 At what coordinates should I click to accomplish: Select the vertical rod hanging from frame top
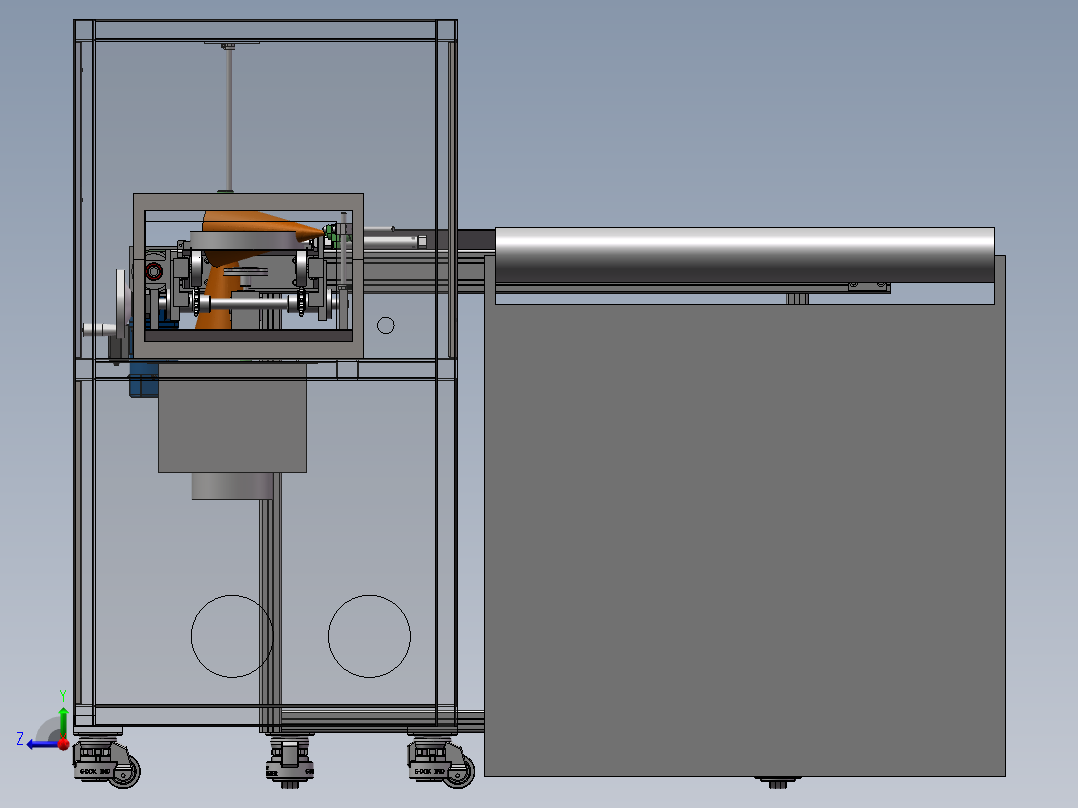tap(228, 118)
